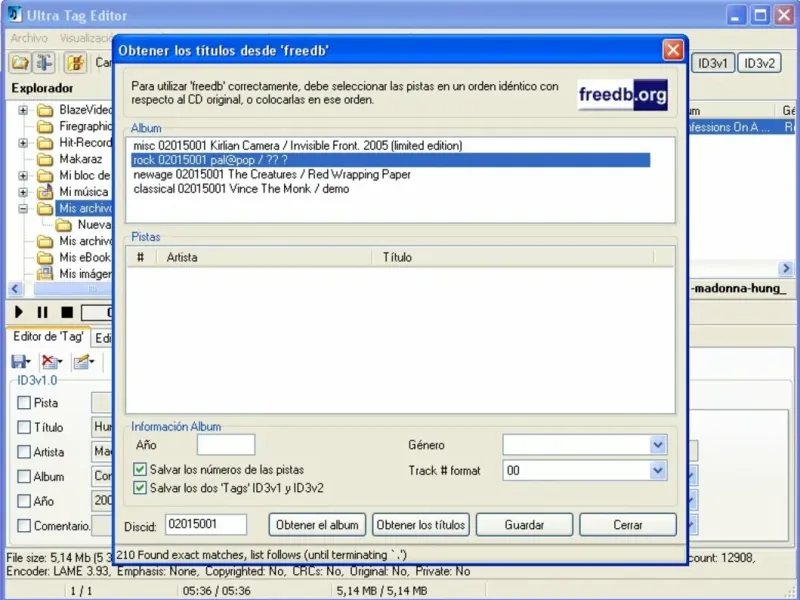This screenshot has height=600, width=800.
Task: Expand the BlazeVideo tree node
Action: (23, 110)
